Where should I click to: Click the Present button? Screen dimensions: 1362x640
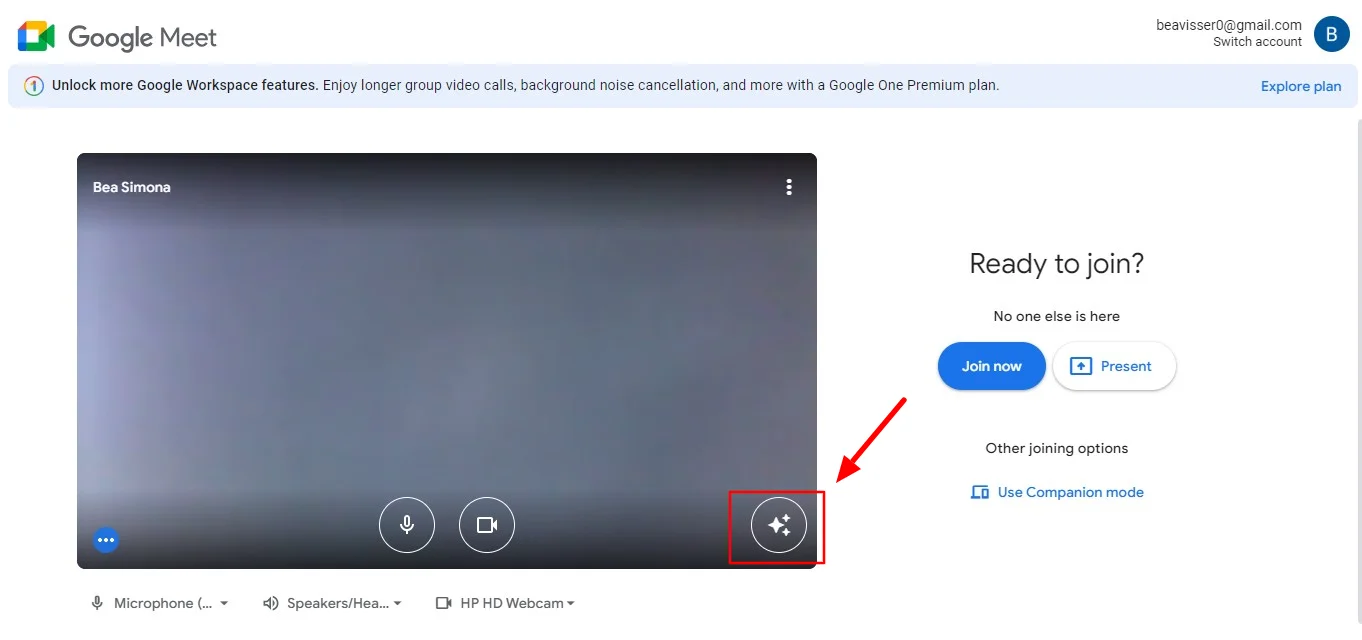tap(1114, 366)
